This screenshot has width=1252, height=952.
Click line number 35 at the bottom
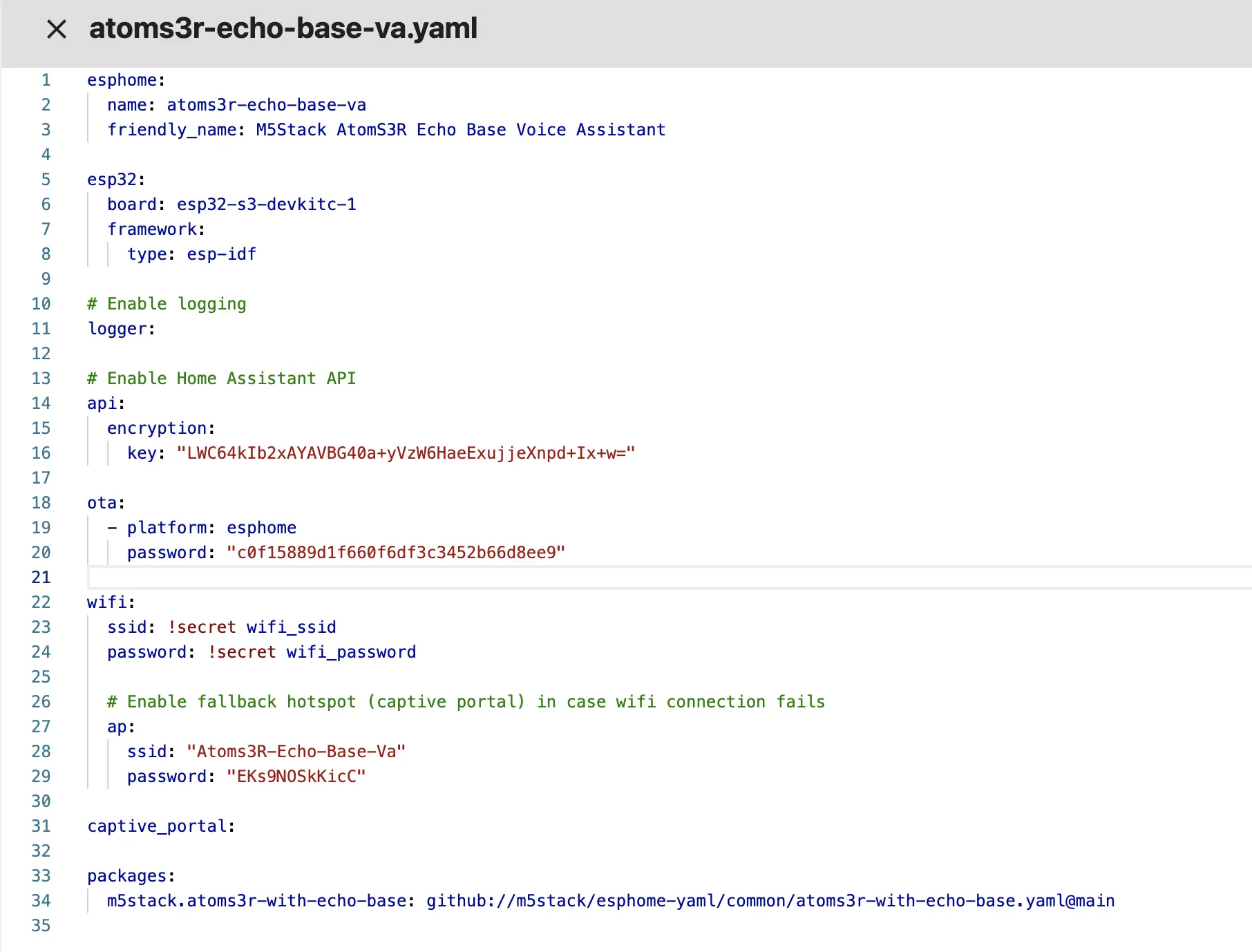(41, 926)
